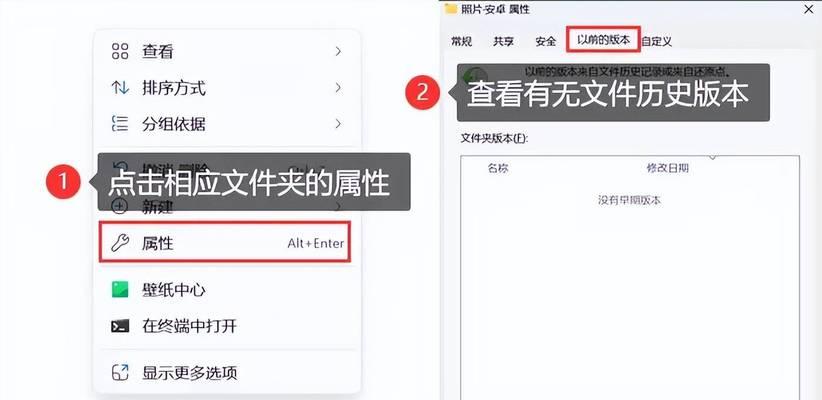Switch to the 以前的版本 tab
The height and width of the screenshot is (400, 822).
pos(603,39)
